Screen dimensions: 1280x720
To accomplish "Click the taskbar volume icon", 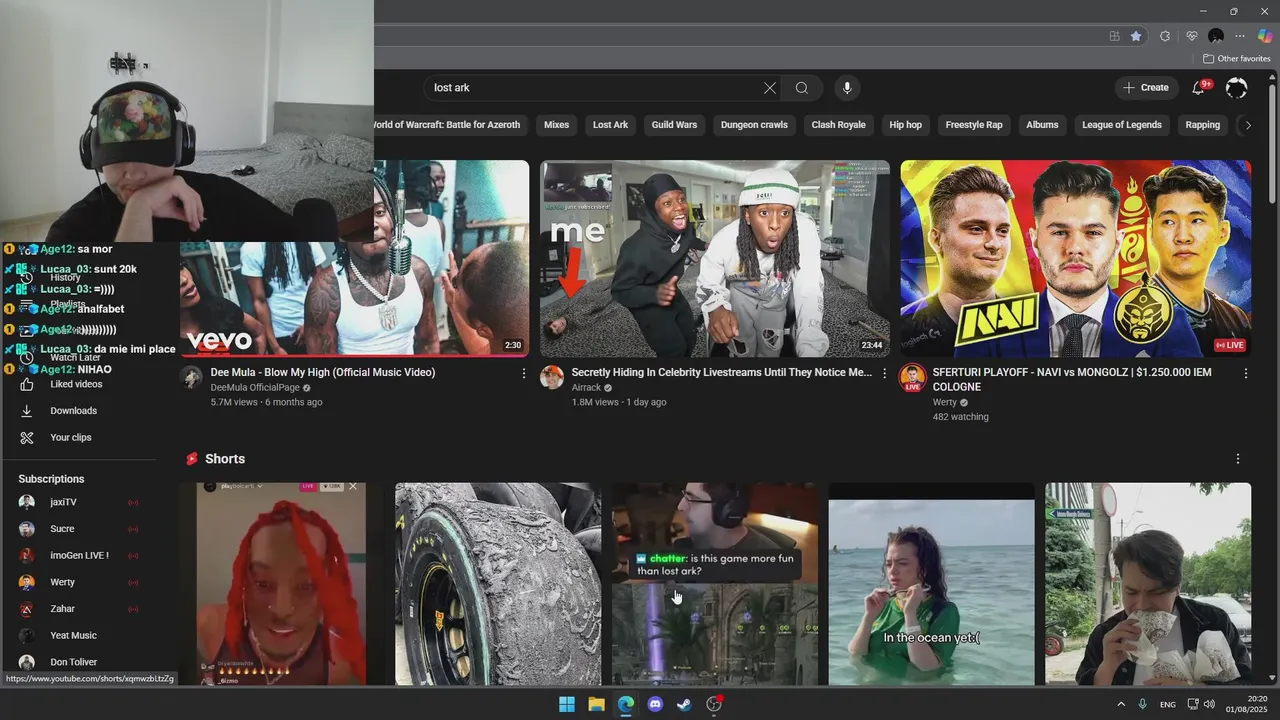I will click(1210, 704).
